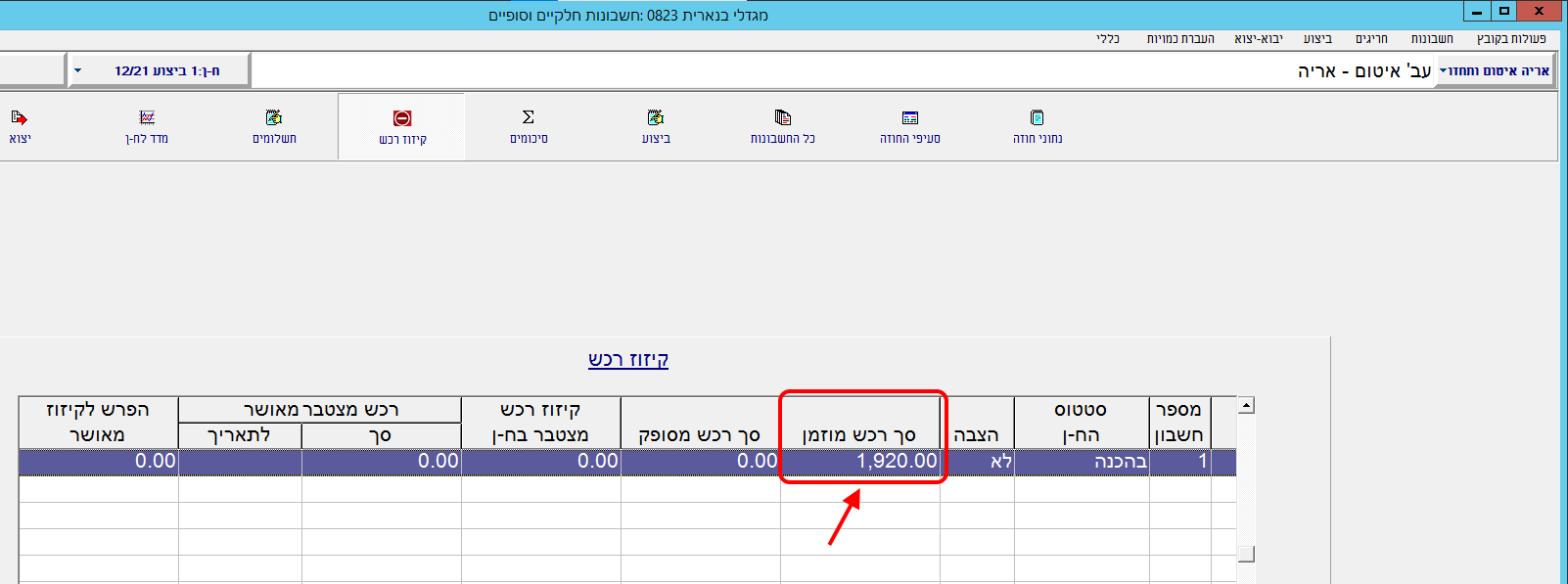Click the סך רכש מסופק column header
Screen dimensions: 1568x584
click(x=700, y=434)
